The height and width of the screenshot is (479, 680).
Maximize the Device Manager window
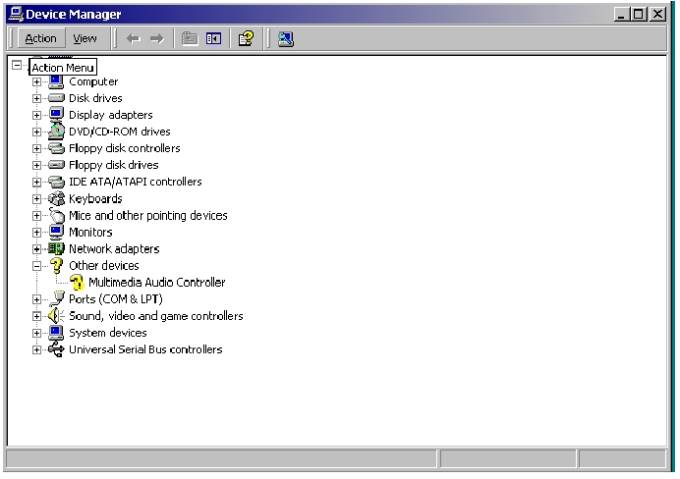(x=638, y=14)
